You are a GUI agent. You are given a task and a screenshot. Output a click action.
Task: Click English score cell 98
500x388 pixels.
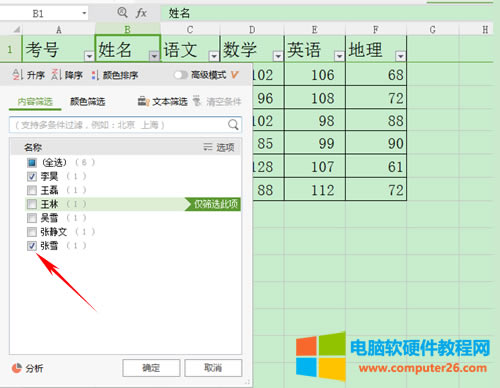pyautogui.click(x=315, y=120)
